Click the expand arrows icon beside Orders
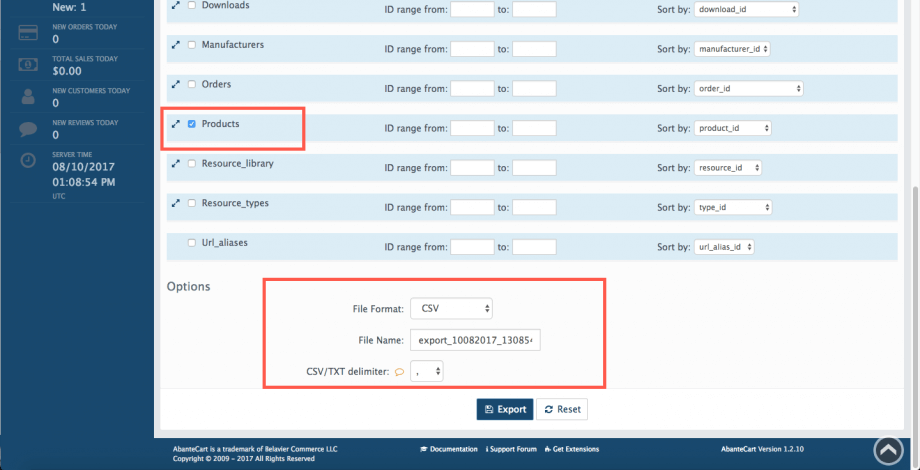This screenshot has width=920, height=470. coord(176,84)
